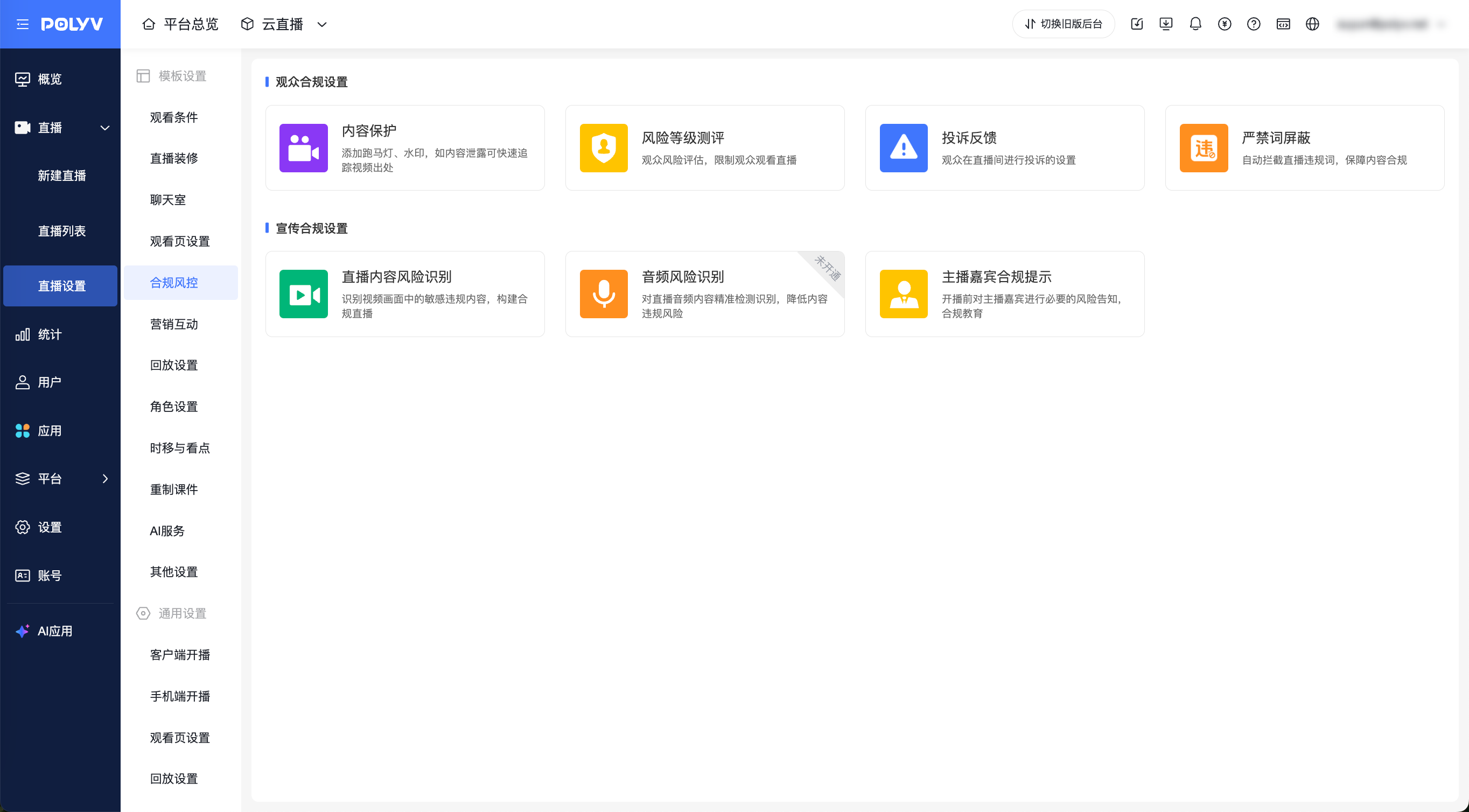The image size is (1469, 812).
Task: Open the orange 音频风险识别 microphone icon
Action: click(x=603, y=293)
